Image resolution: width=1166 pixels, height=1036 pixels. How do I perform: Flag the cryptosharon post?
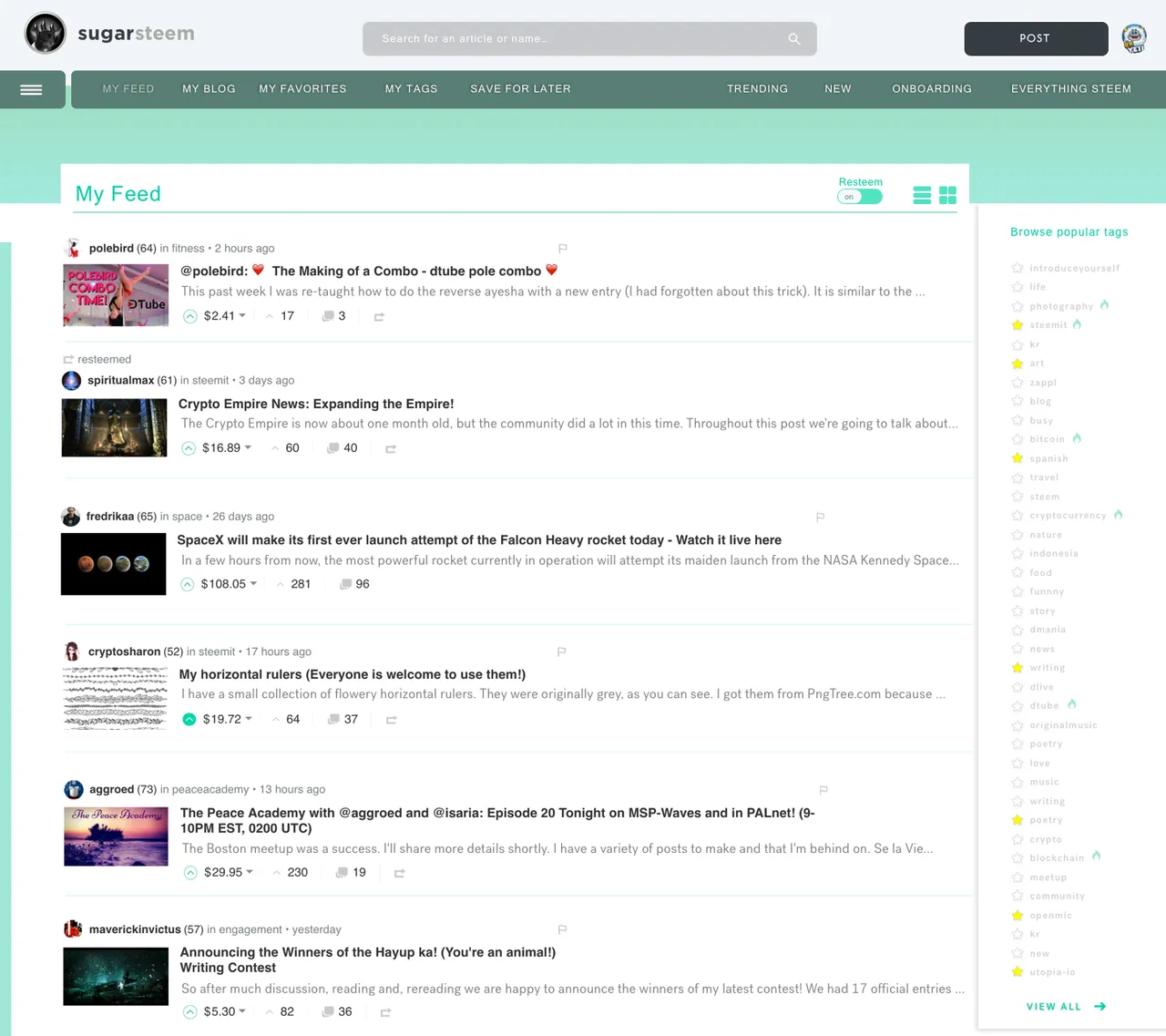(x=562, y=651)
